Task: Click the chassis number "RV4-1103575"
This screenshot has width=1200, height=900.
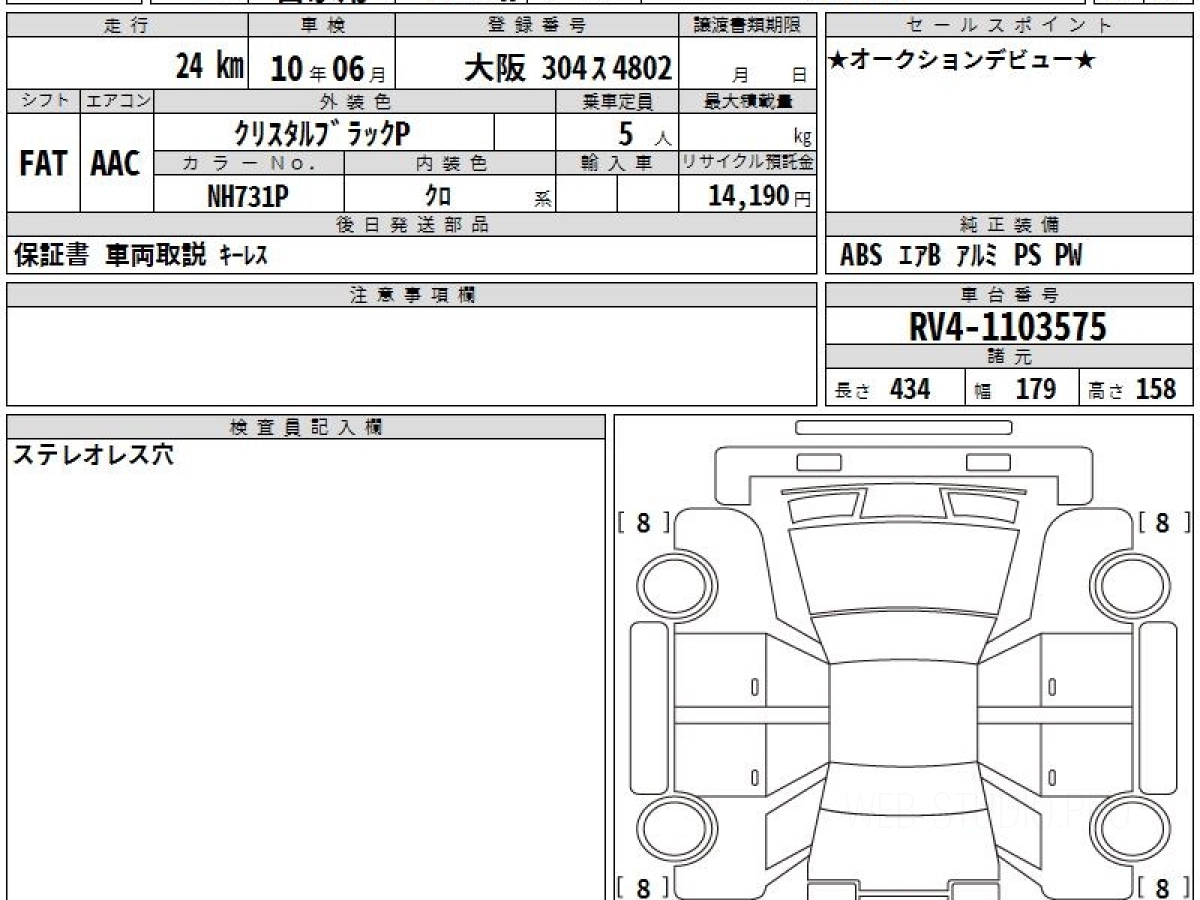Action: (x=1008, y=326)
